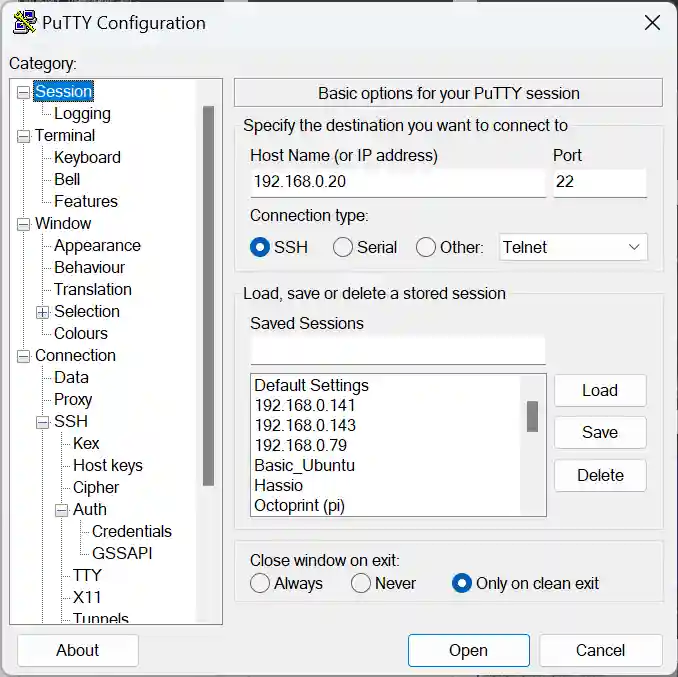This screenshot has height=677, width=678.
Task: Open the Features category
Action: (x=86, y=201)
